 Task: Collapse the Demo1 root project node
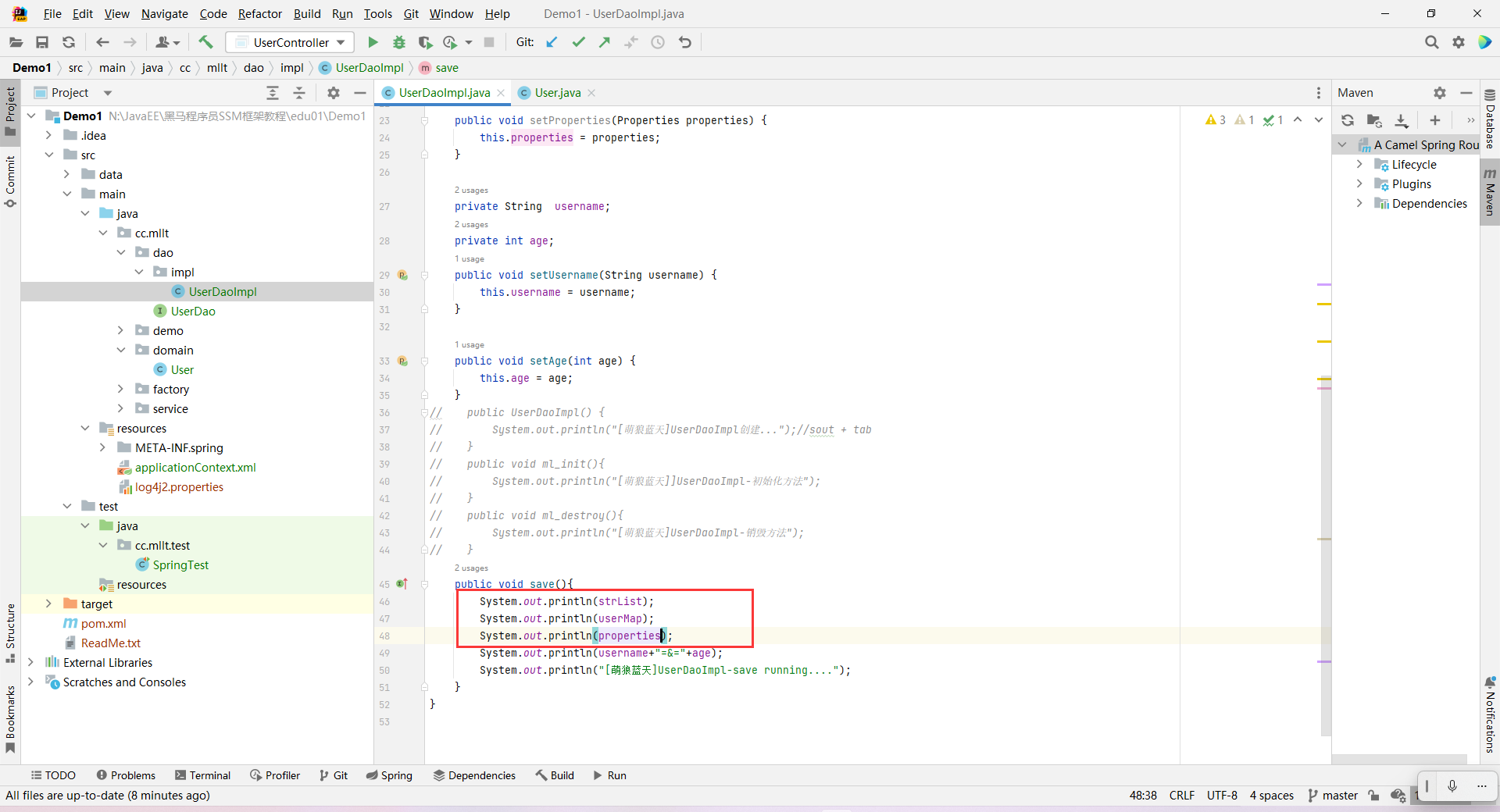[x=31, y=116]
